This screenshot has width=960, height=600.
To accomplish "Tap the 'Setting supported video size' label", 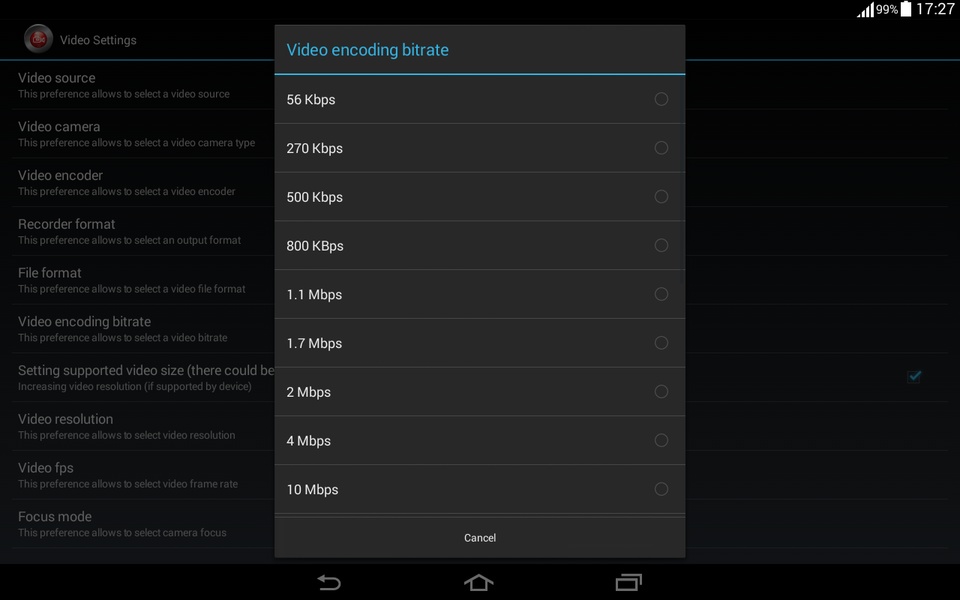I will point(146,370).
